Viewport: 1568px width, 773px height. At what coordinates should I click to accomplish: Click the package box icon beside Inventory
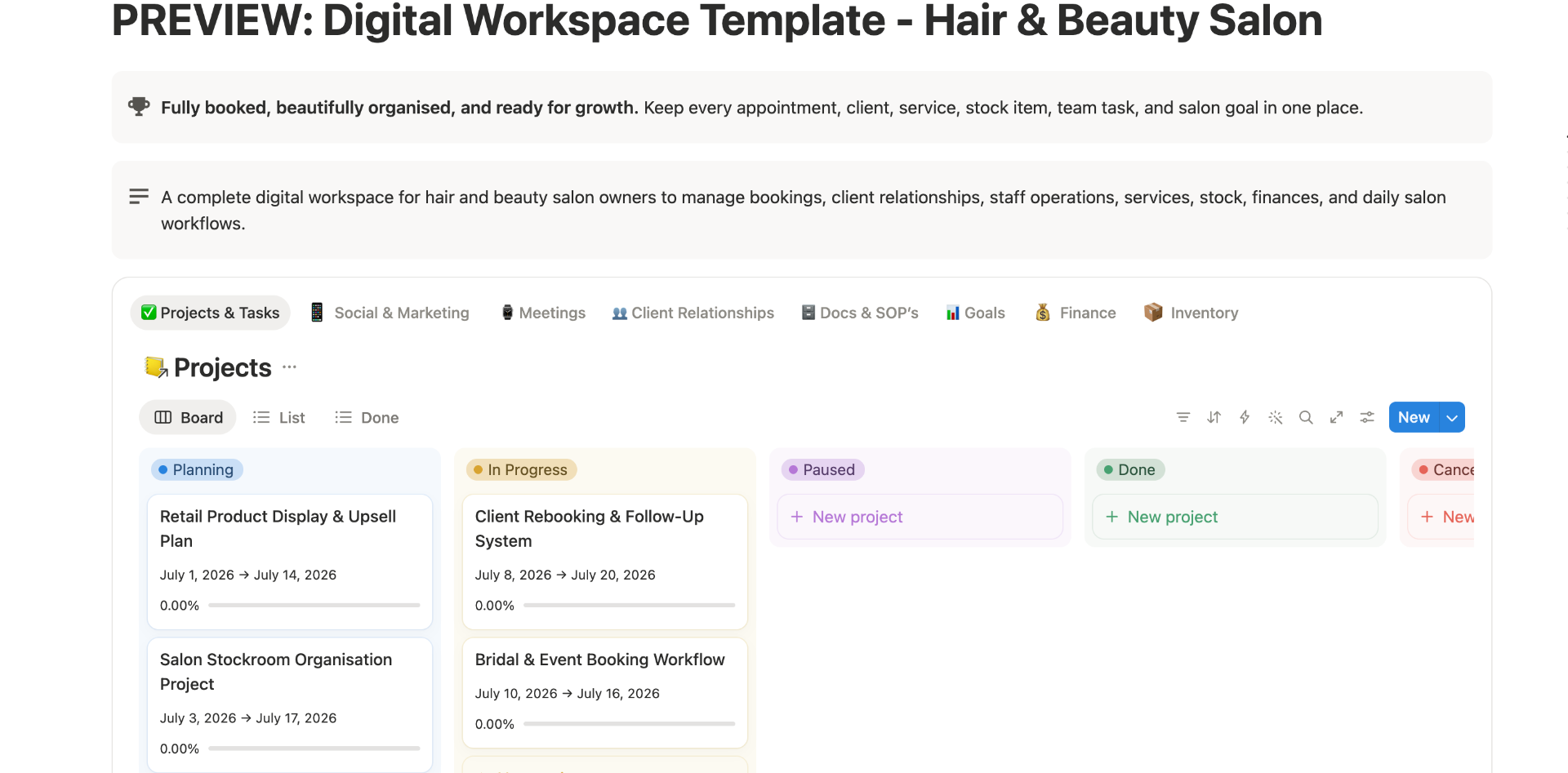1153,313
